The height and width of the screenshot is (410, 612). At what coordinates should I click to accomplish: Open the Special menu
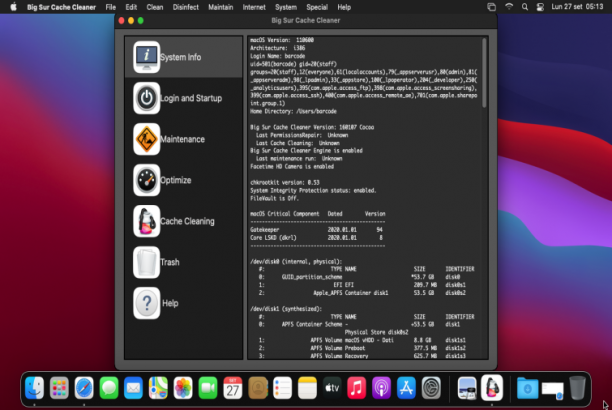click(x=317, y=7)
